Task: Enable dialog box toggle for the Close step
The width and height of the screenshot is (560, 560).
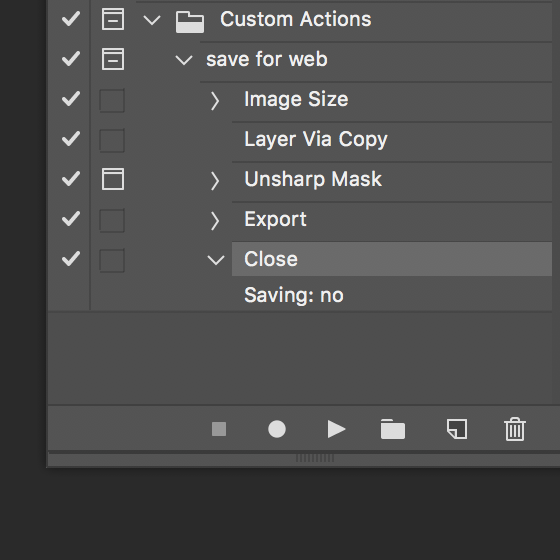Action: click(x=112, y=260)
